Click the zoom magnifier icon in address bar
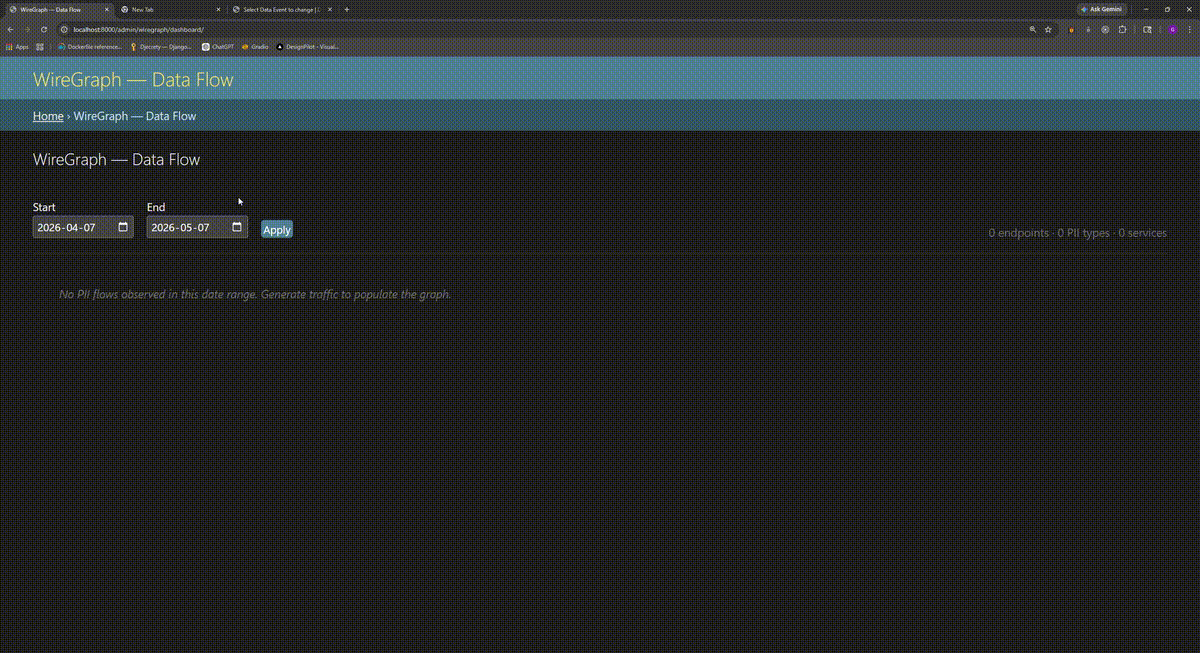 [x=1033, y=30]
